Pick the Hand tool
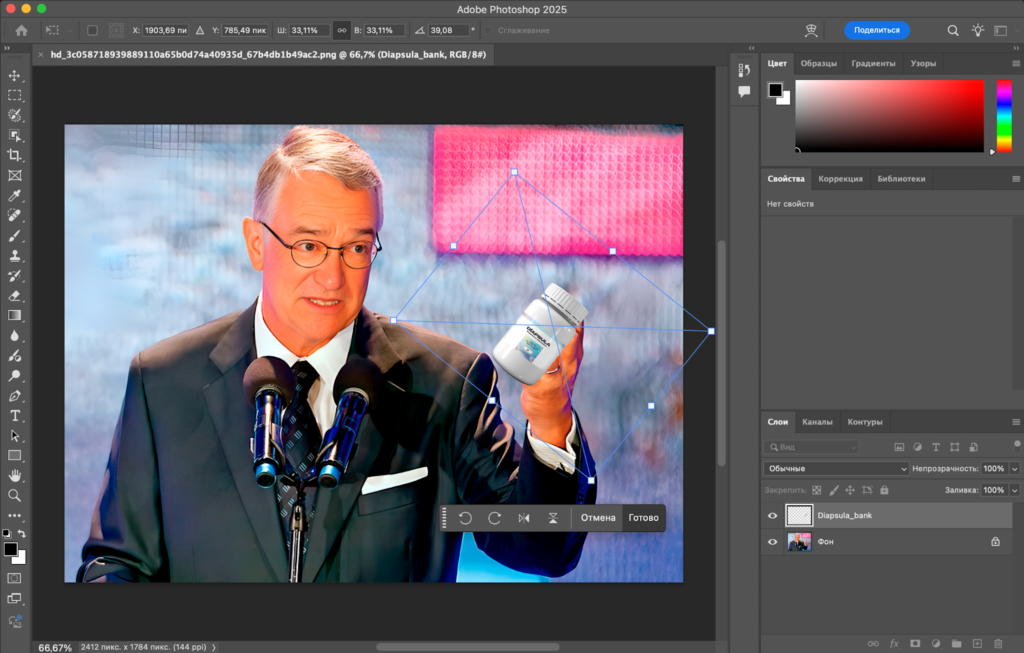Image resolution: width=1024 pixels, height=653 pixels. tap(15, 475)
